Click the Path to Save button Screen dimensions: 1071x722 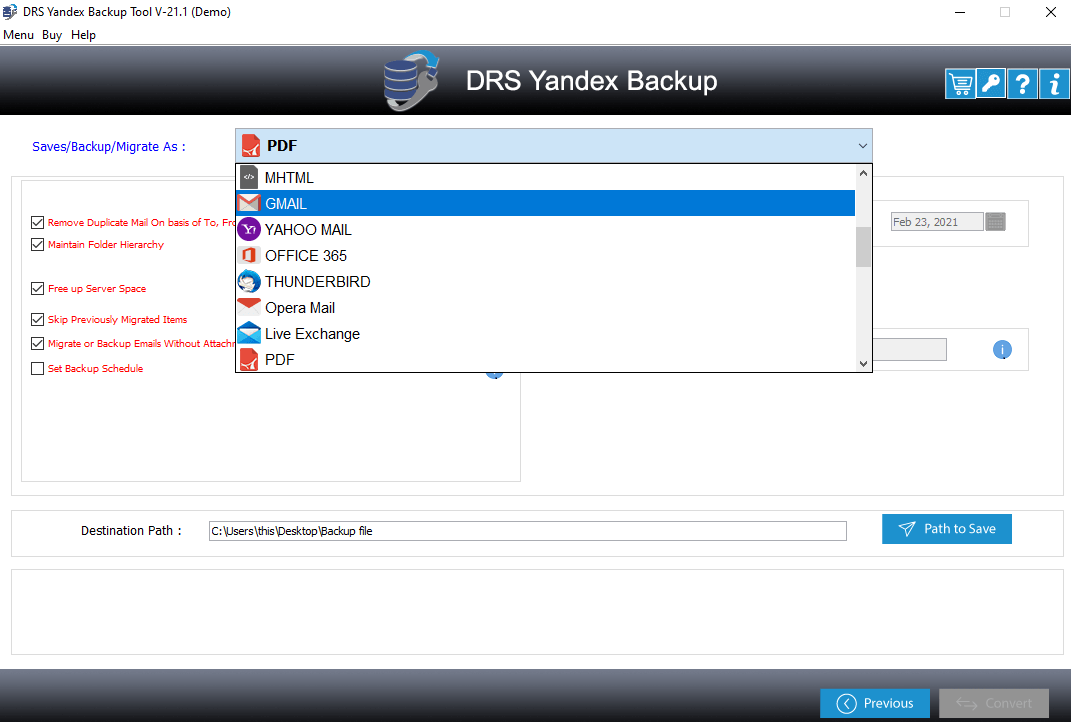tap(947, 529)
